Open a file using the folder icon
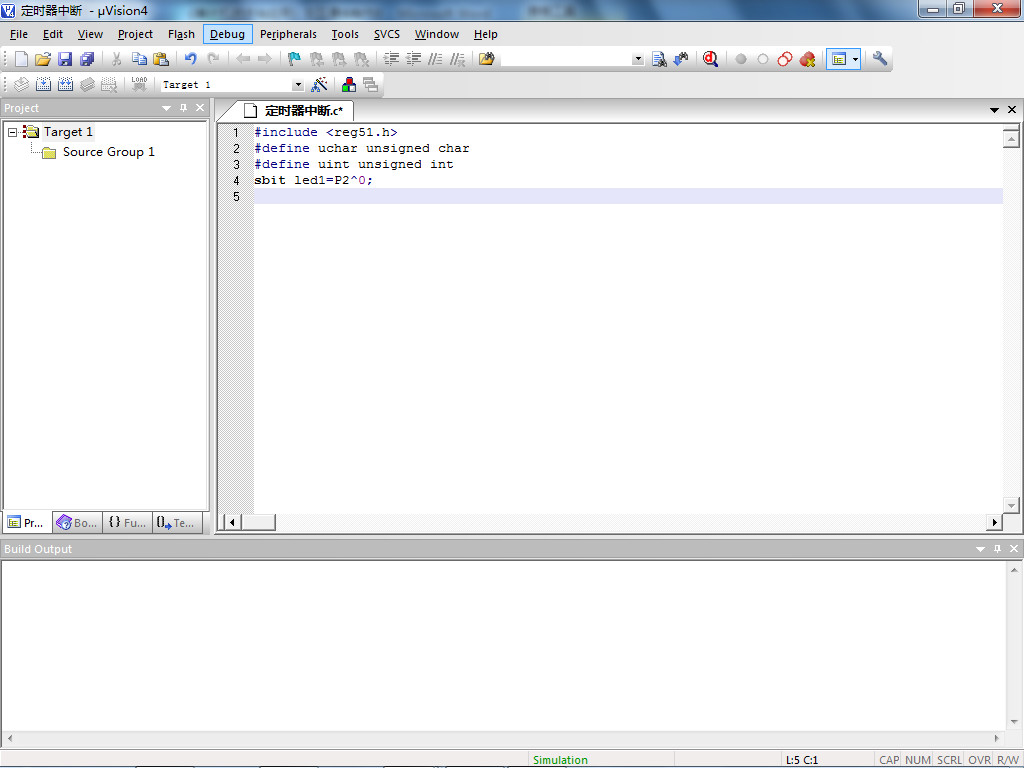The image size is (1024, 768). tap(43, 59)
